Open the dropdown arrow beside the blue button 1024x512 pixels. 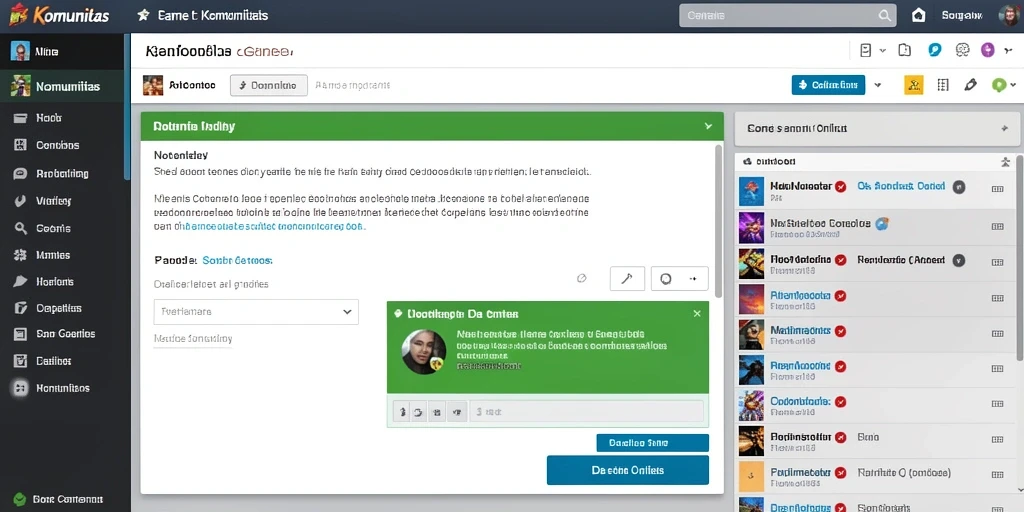[878, 85]
